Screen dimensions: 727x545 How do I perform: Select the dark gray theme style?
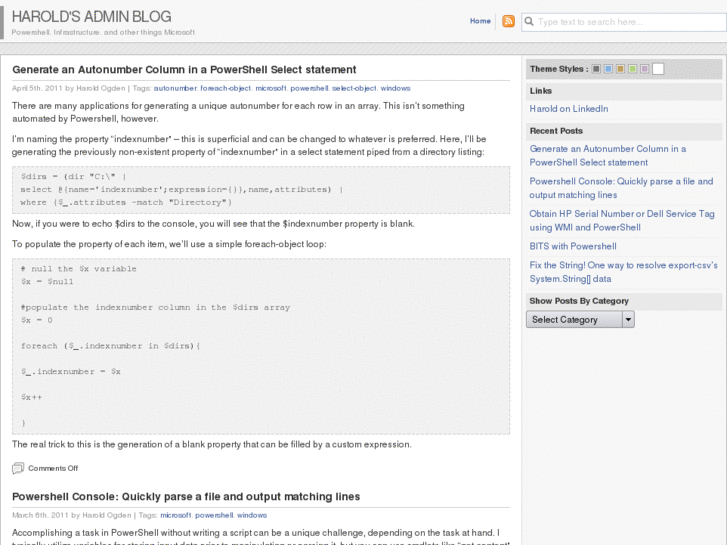pos(596,69)
